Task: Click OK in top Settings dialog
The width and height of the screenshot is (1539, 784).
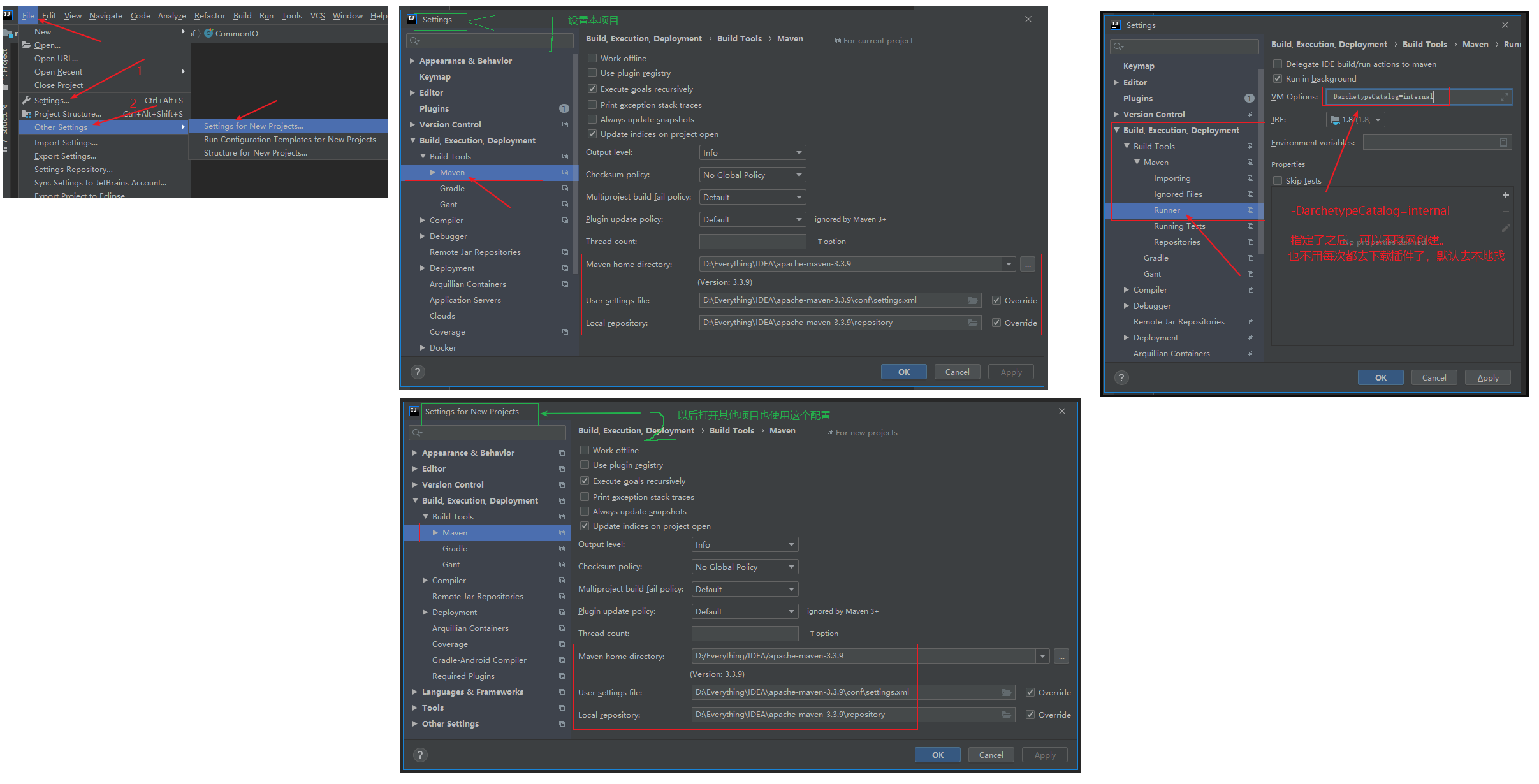Action: (904, 372)
